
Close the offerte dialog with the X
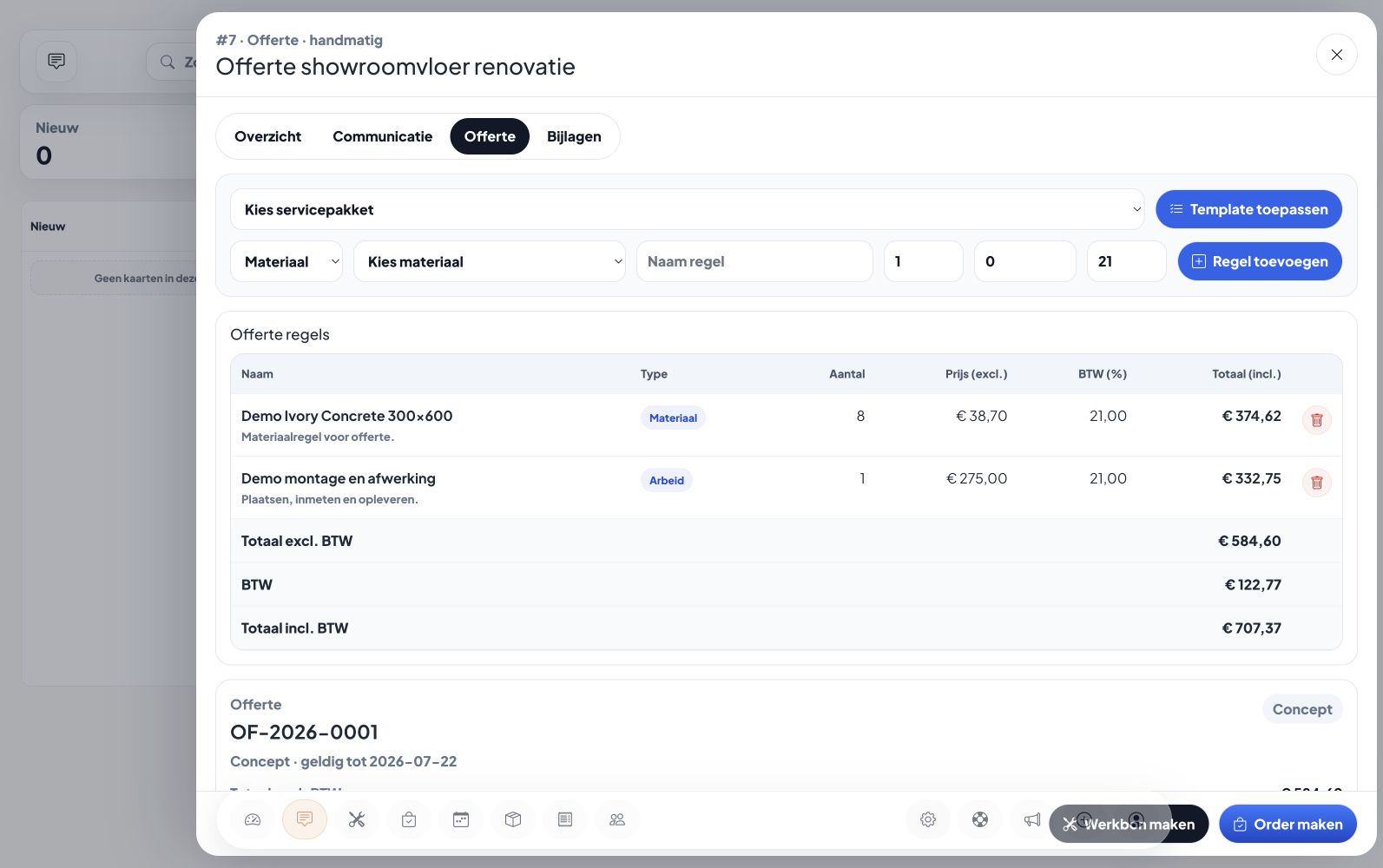[1337, 55]
